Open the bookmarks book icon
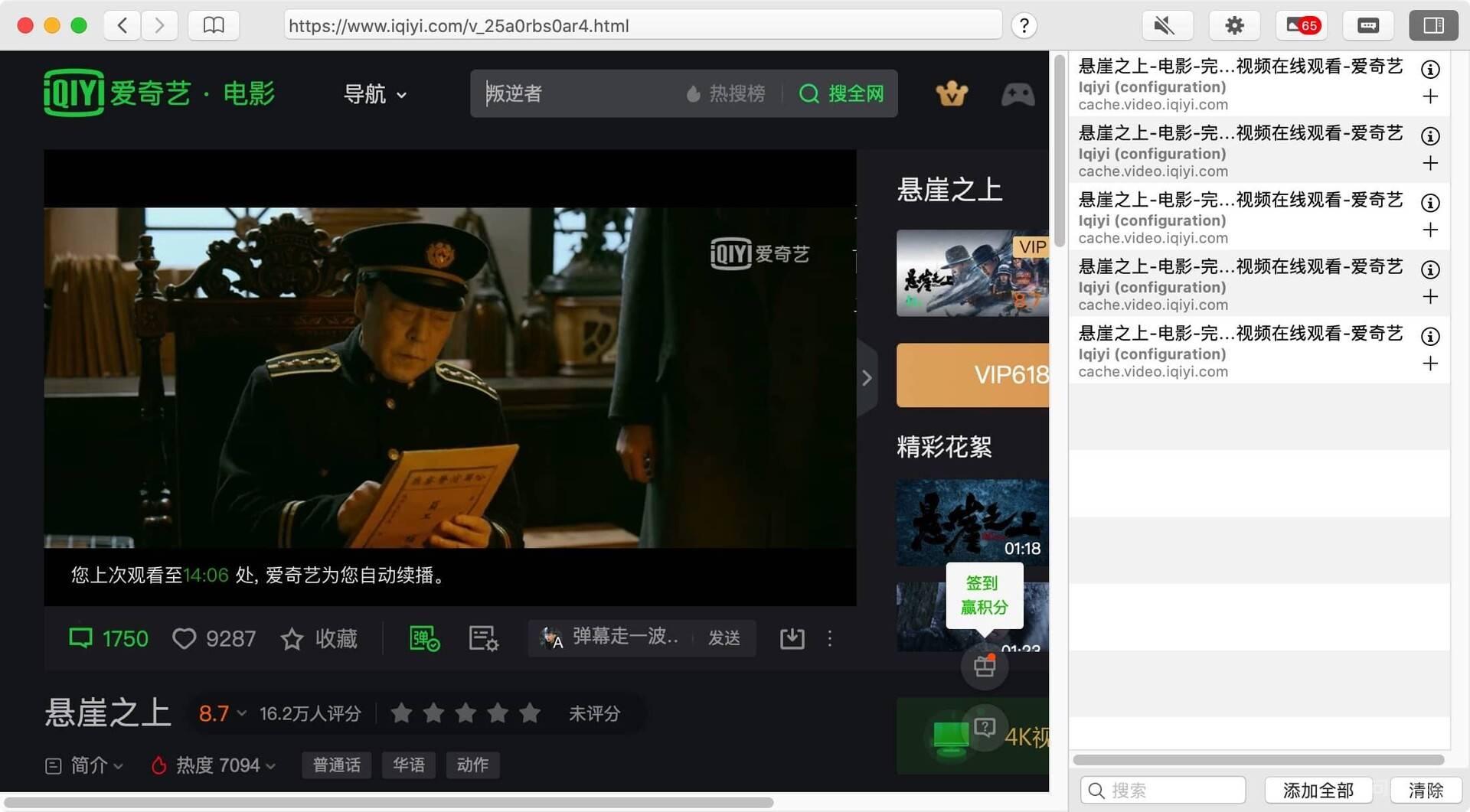 coord(214,25)
